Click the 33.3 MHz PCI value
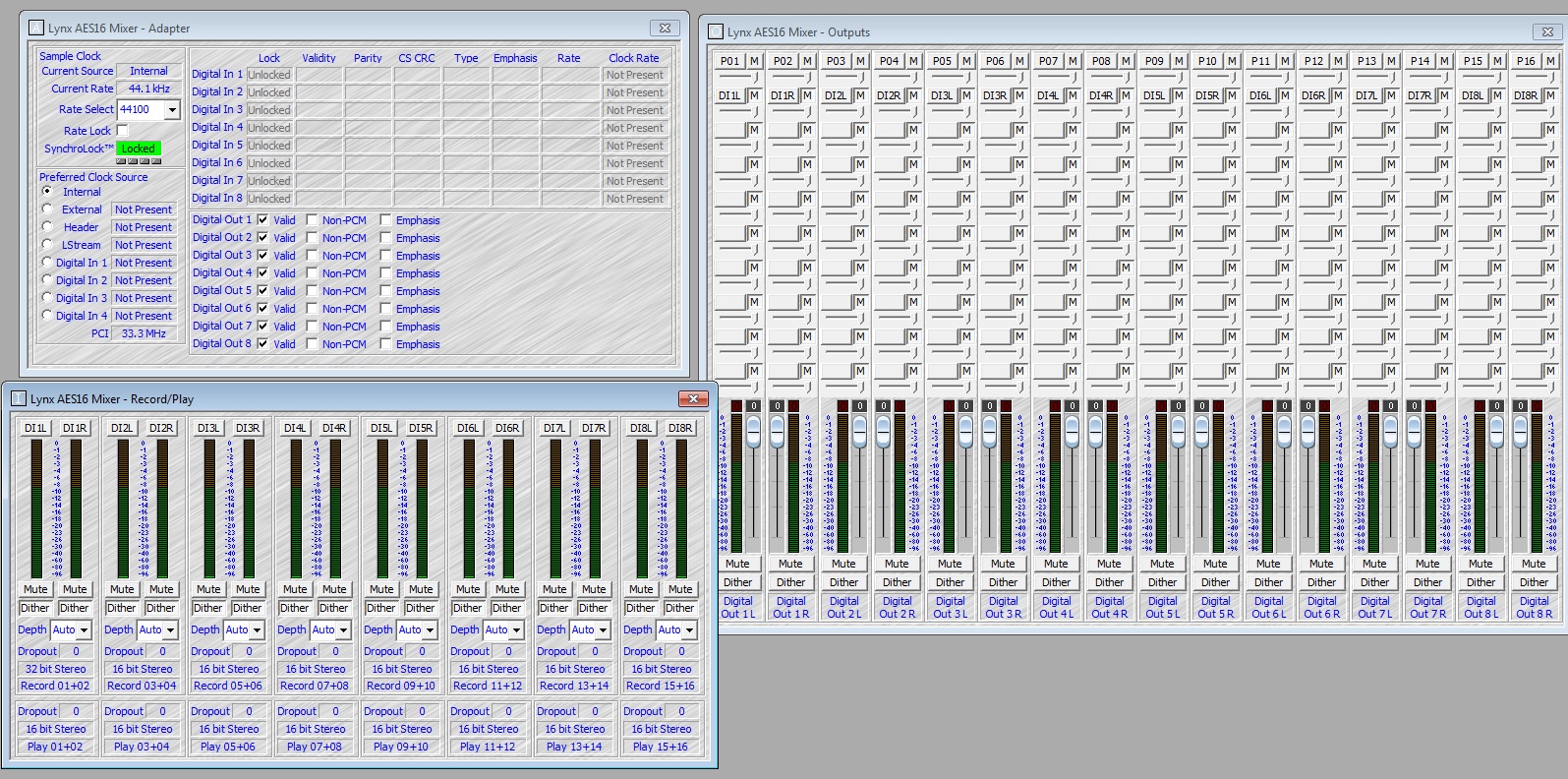 (144, 333)
